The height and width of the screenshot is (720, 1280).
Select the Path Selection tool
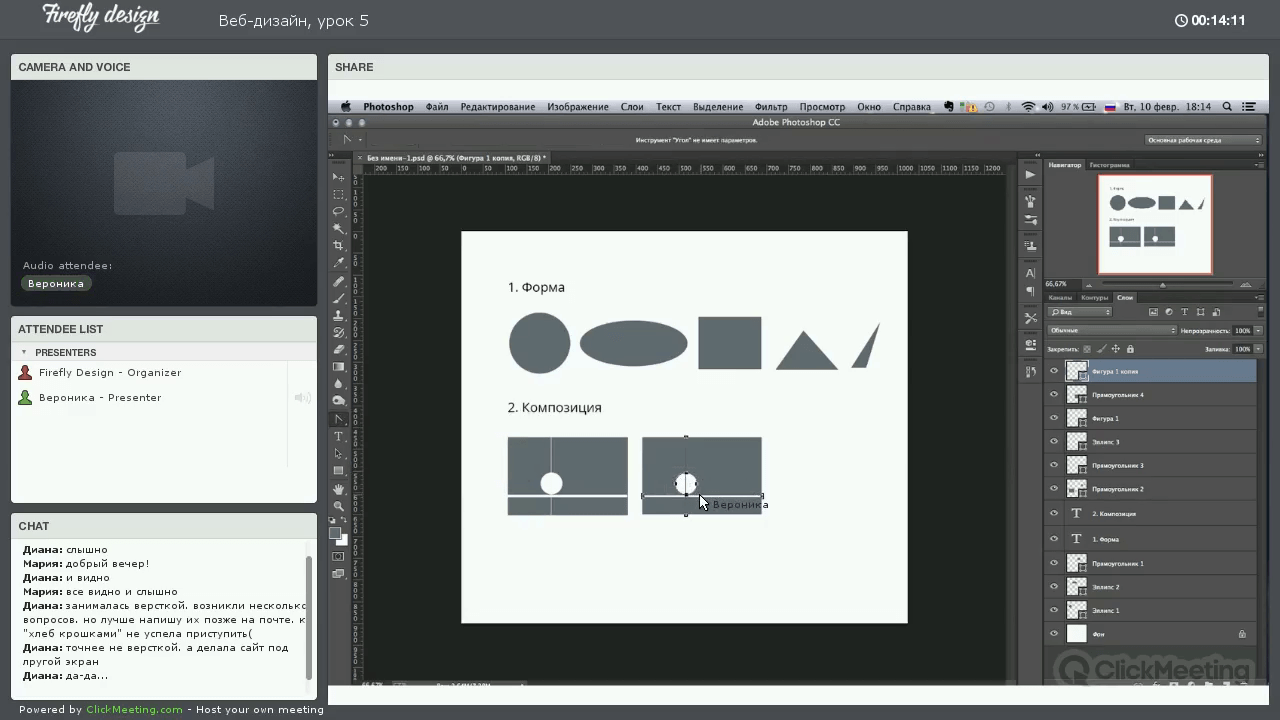coord(339,454)
